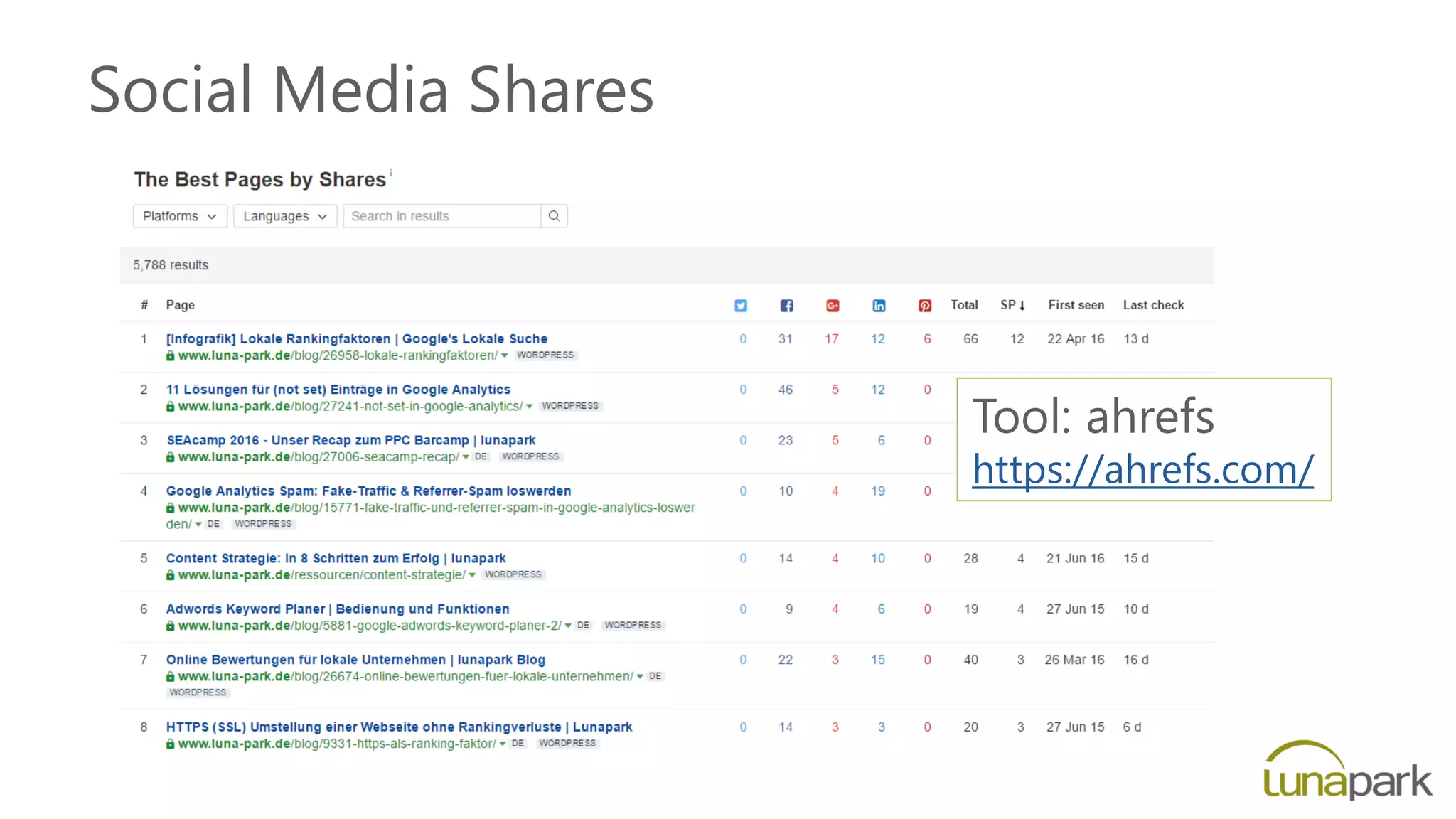Open '[Infografik] Lokale Rankingfaktoren' page title
1456x819 pixels.
[357, 339]
